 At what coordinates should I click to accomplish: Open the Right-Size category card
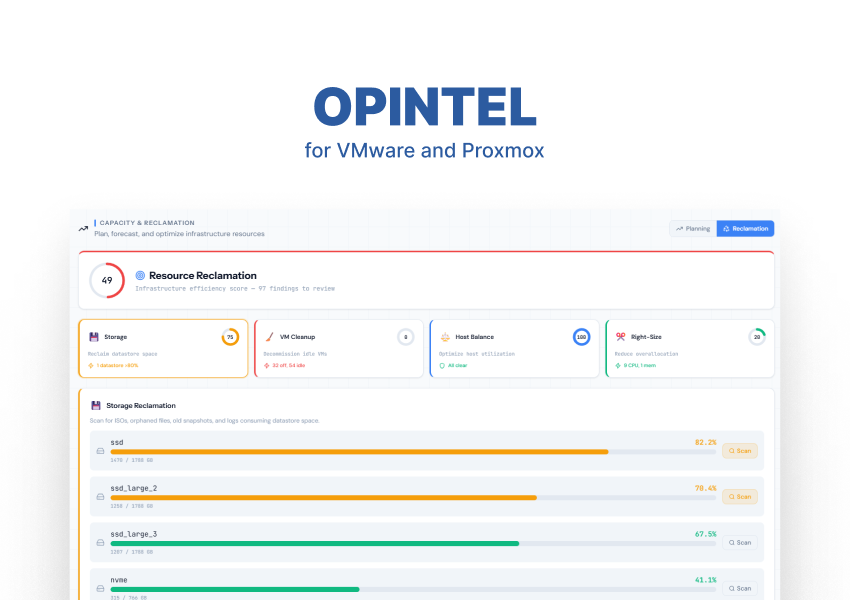pyautogui.click(x=690, y=349)
